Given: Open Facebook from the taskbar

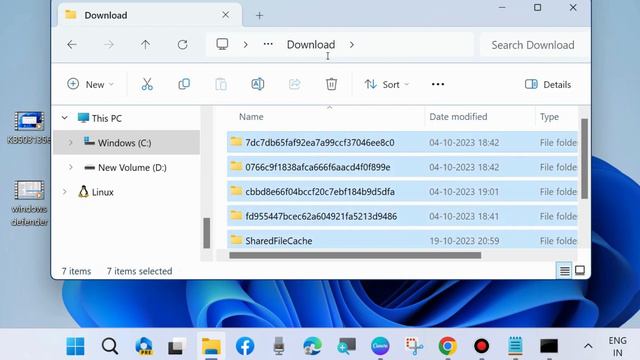Looking at the screenshot, I should (245, 346).
